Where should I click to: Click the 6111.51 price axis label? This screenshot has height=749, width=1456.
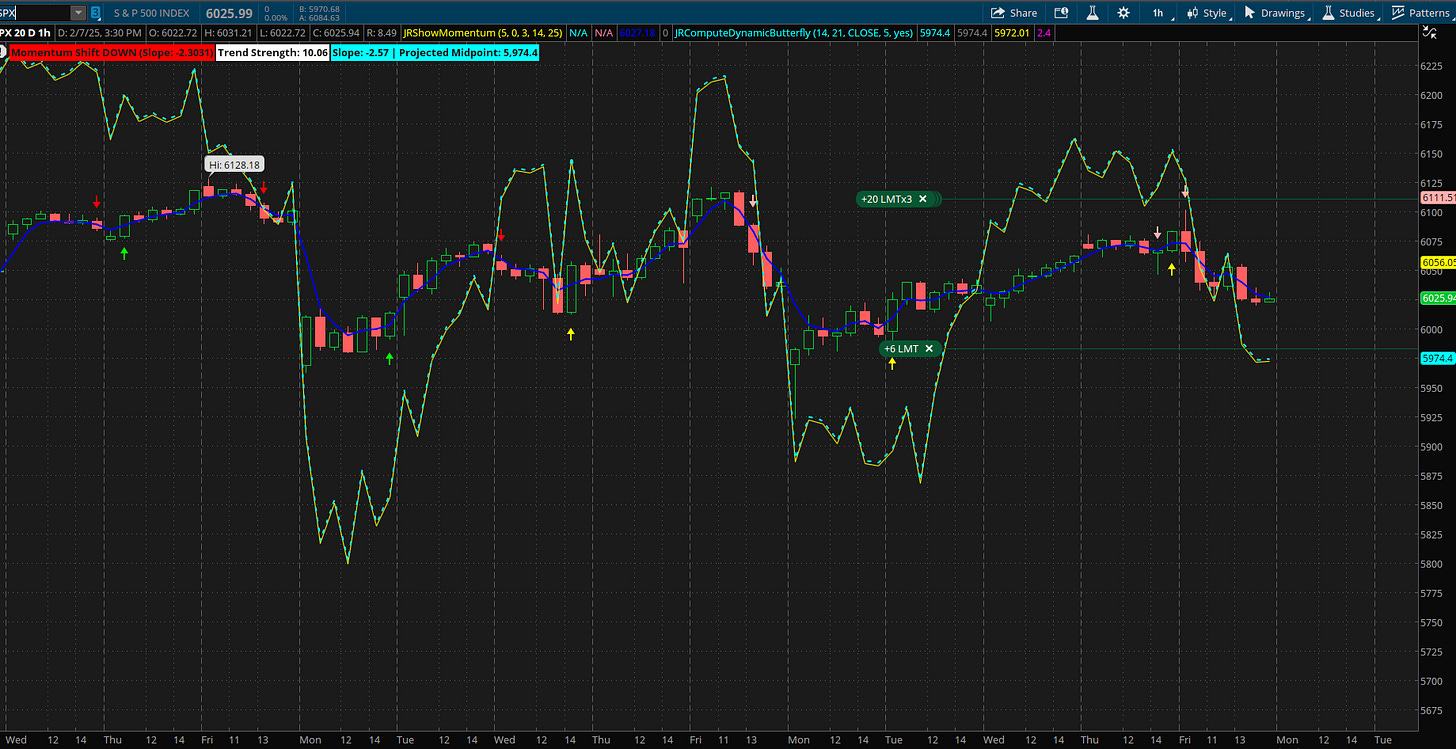coord(1437,198)
